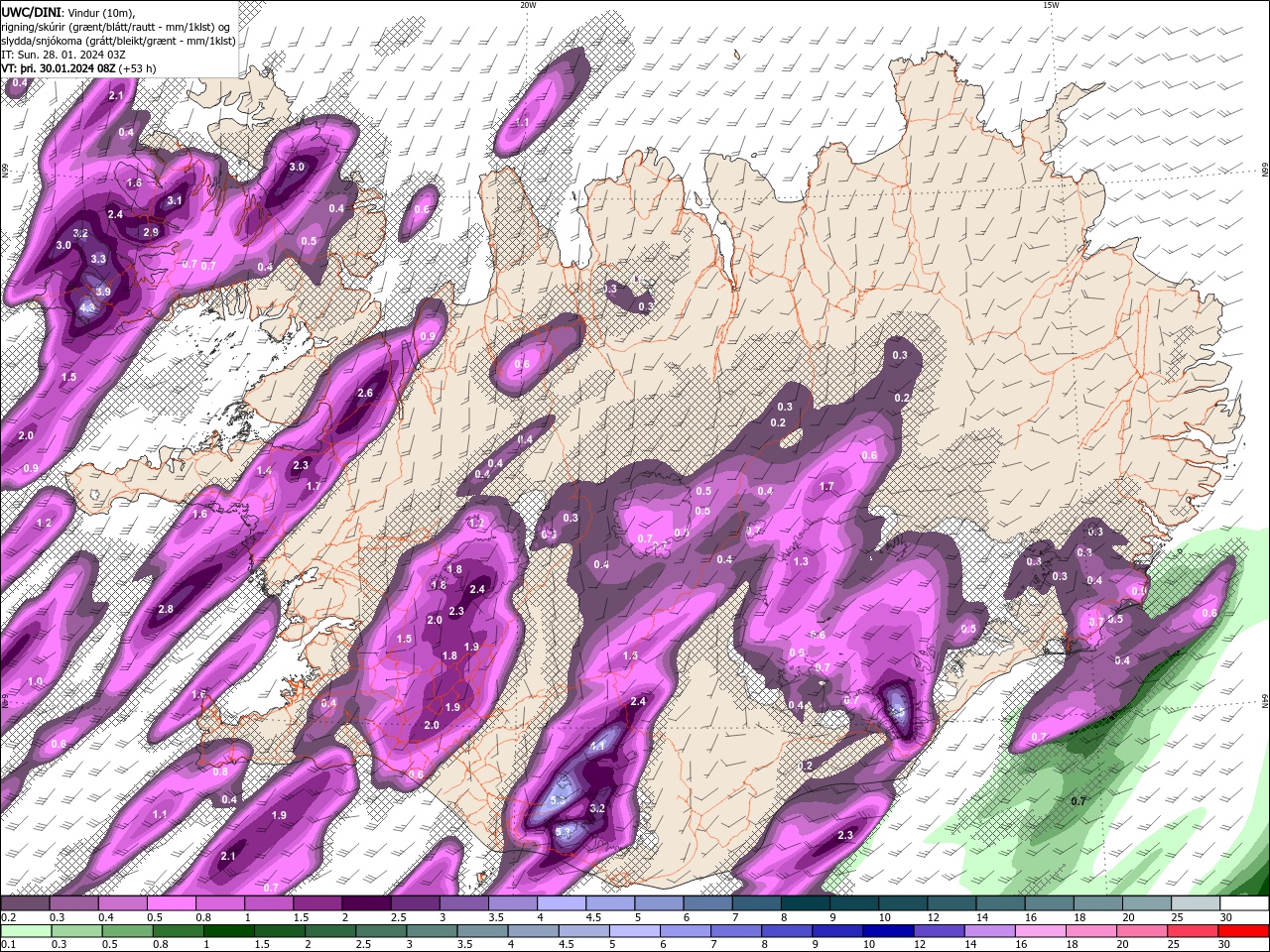Click the "2.8" precipitation value on map
This screenshot has width=1270, height=952.
166,609
